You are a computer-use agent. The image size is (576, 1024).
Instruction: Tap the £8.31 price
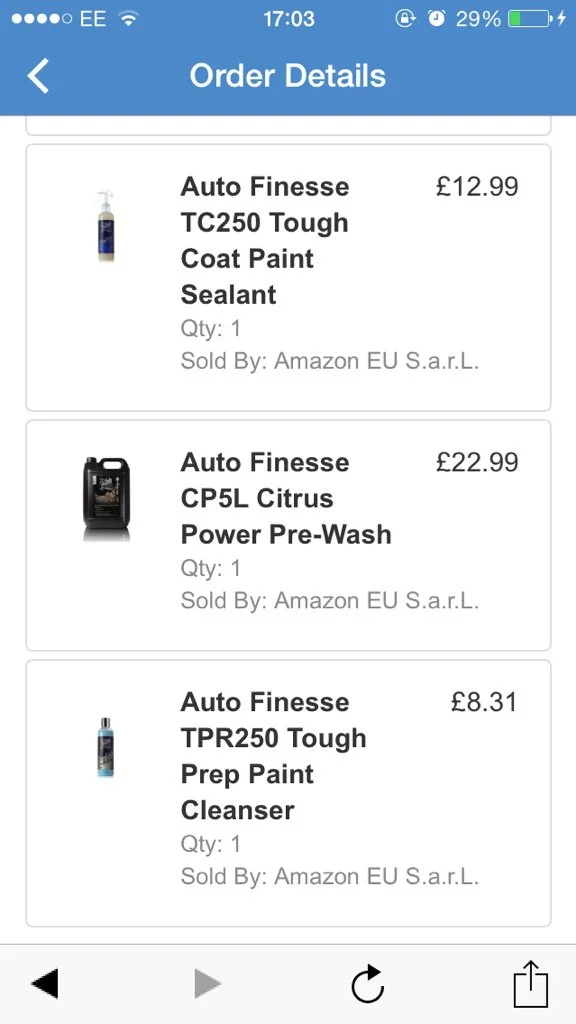pos(484,703)
